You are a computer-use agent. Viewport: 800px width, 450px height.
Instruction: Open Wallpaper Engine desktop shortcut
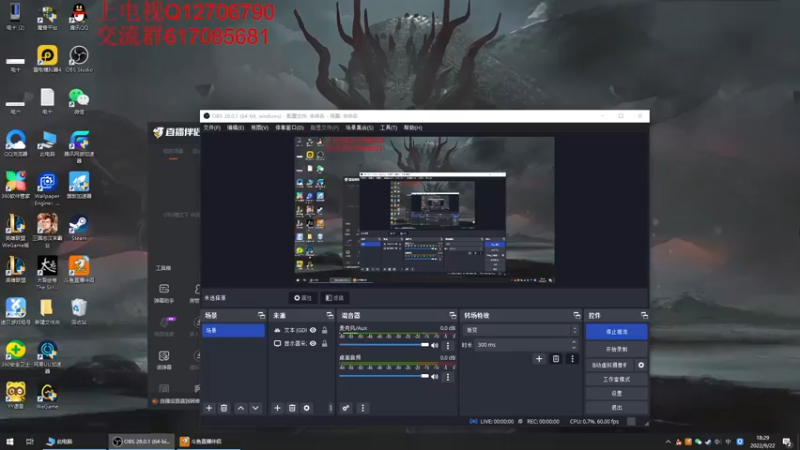47,189
